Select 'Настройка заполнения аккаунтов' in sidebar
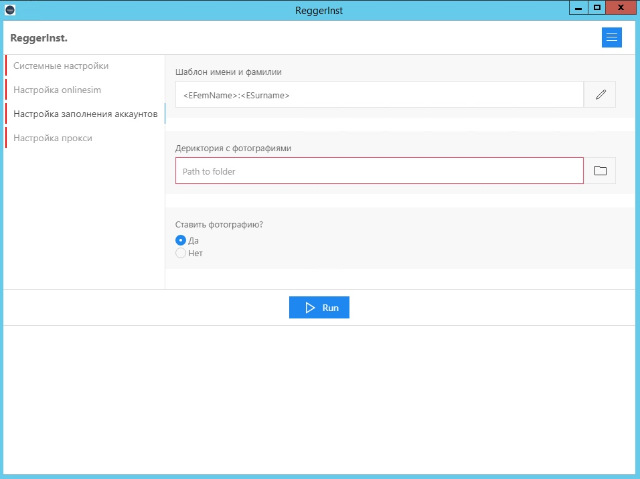The width and height of the screenshot is (640, 479). 85,114
